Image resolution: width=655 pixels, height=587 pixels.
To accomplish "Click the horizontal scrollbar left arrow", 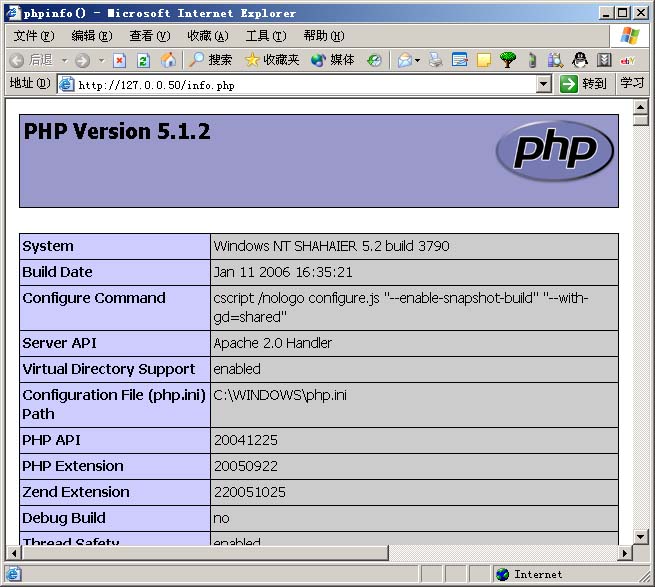I will [14, 553].
